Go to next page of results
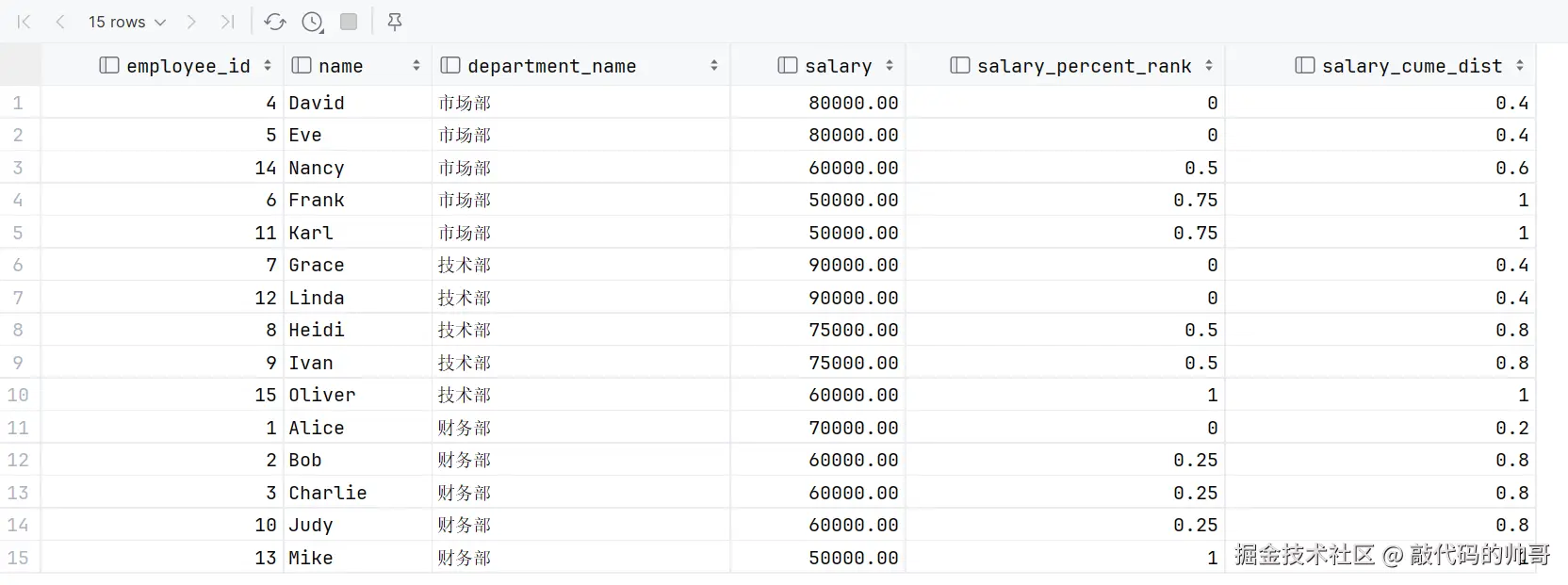 pyautogui.click(x=191, y=22)
